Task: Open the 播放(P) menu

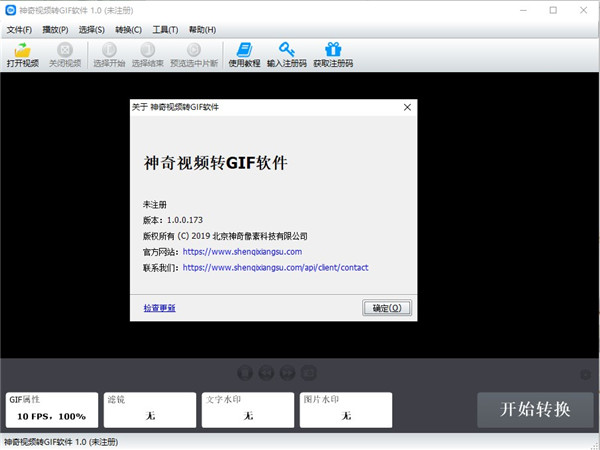Action: [x=55, y=29]
